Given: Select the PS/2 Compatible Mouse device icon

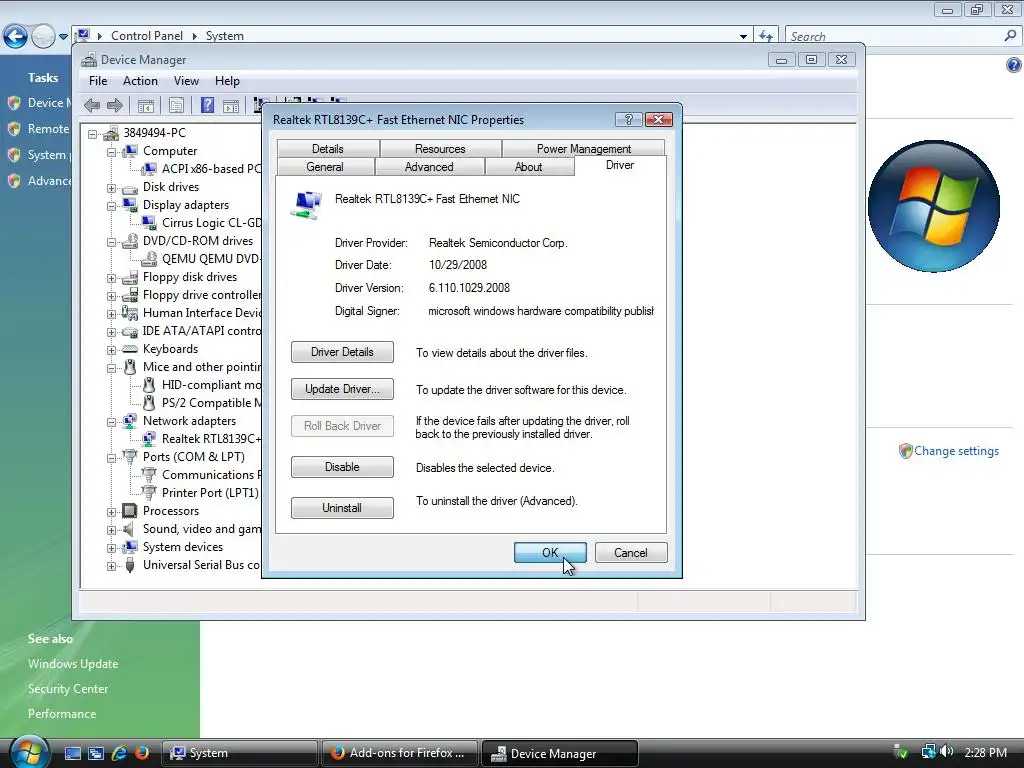Looking at the screenshot, I should 150,402.
